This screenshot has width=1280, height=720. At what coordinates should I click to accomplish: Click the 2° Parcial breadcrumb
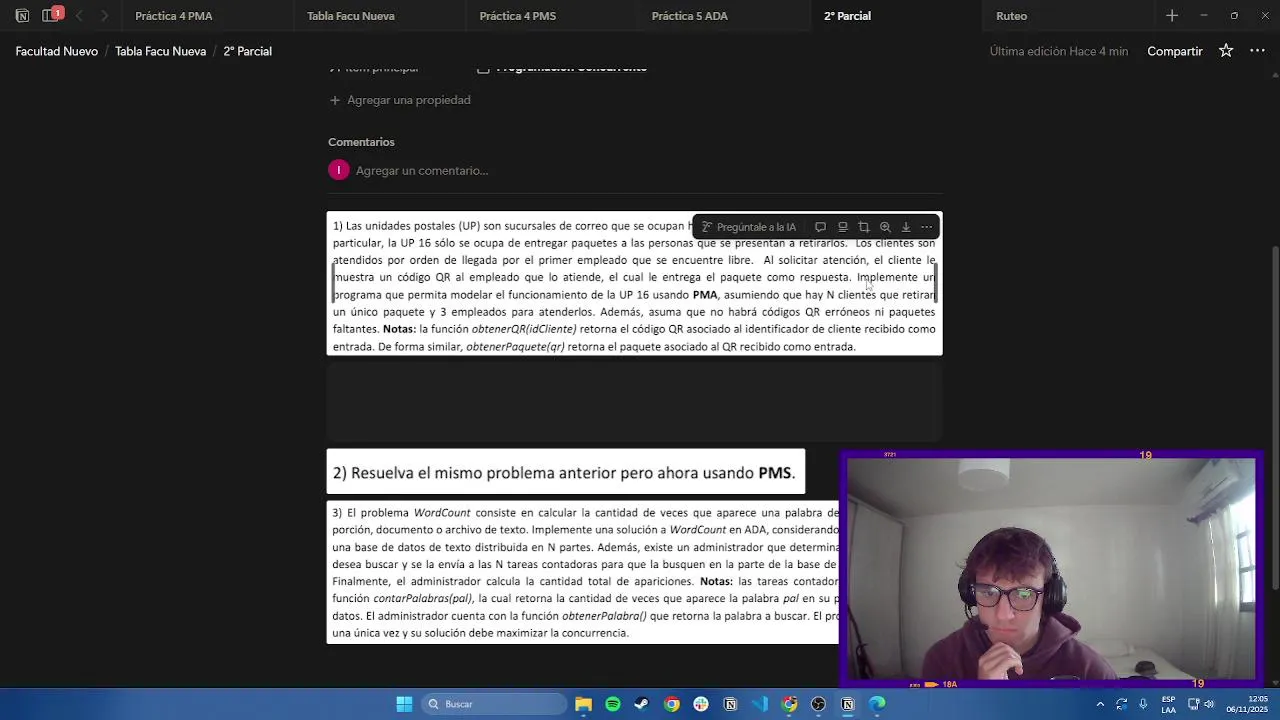click(247, 51)
